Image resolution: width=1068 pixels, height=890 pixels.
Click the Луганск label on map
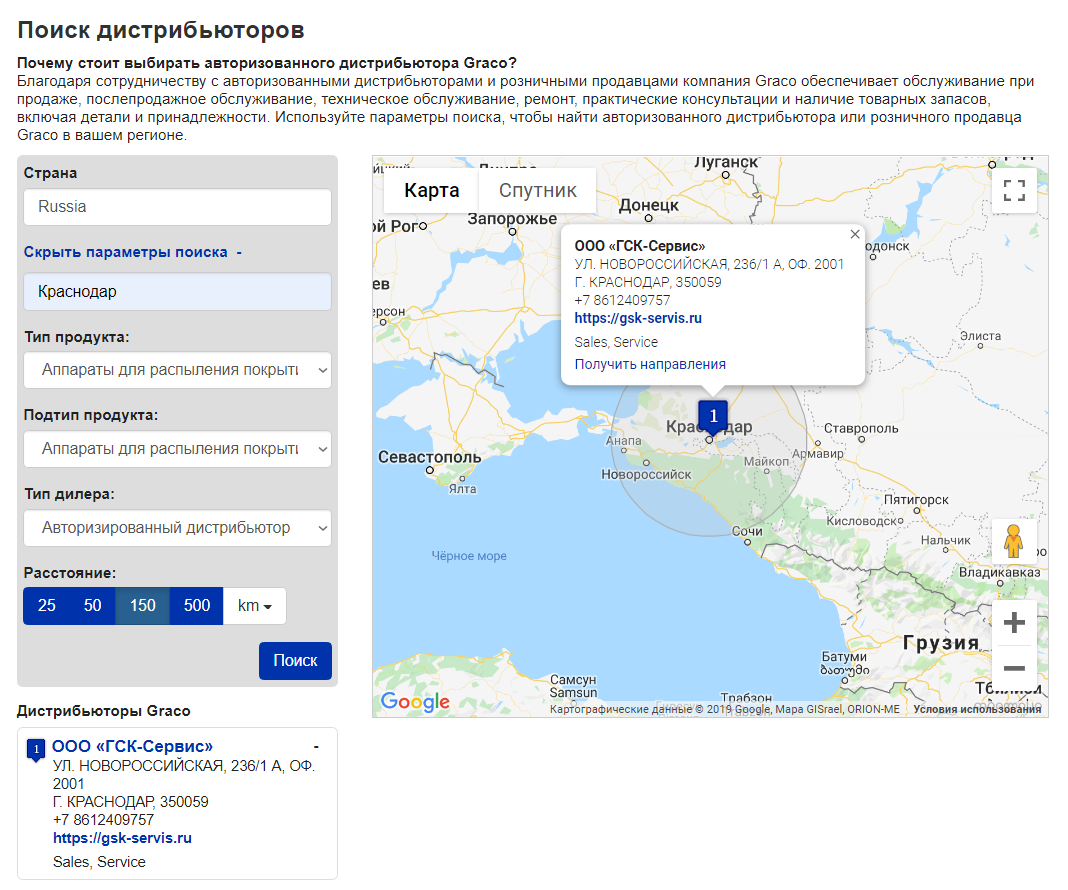pyautogui.click(x=725, y=162)
